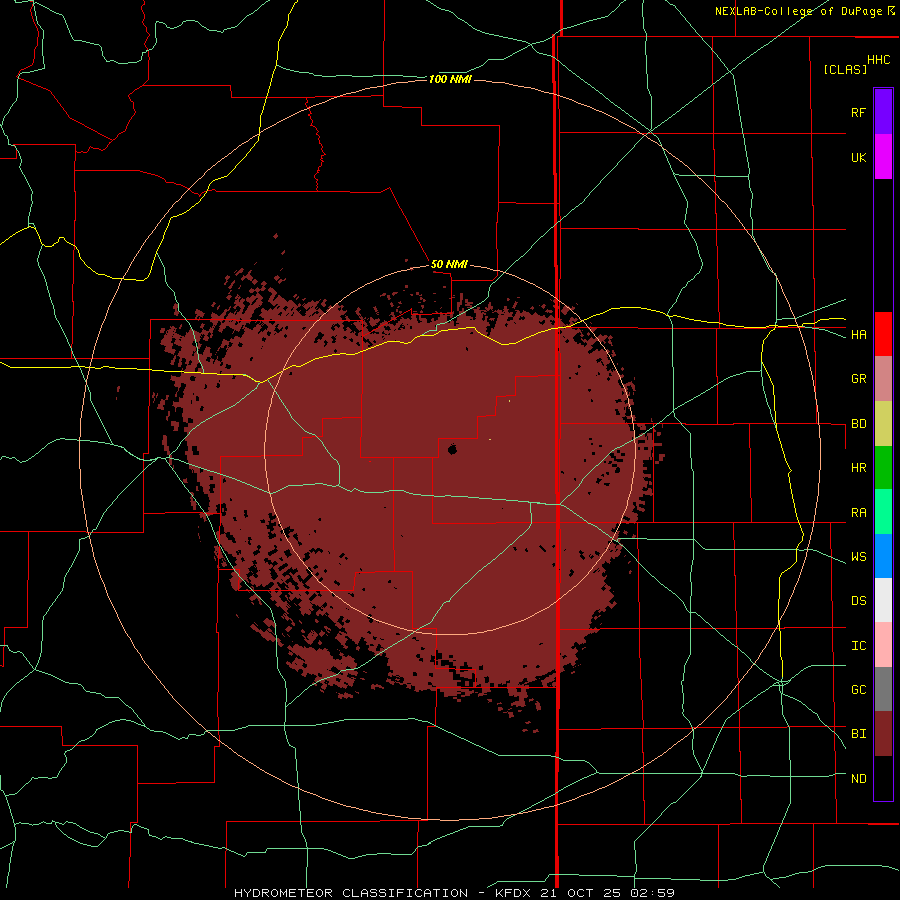The image size is (900, 900).
Task: Click the HYDROMETEOR CLASSIFICATION title text
Action: [x=351, y=893]
